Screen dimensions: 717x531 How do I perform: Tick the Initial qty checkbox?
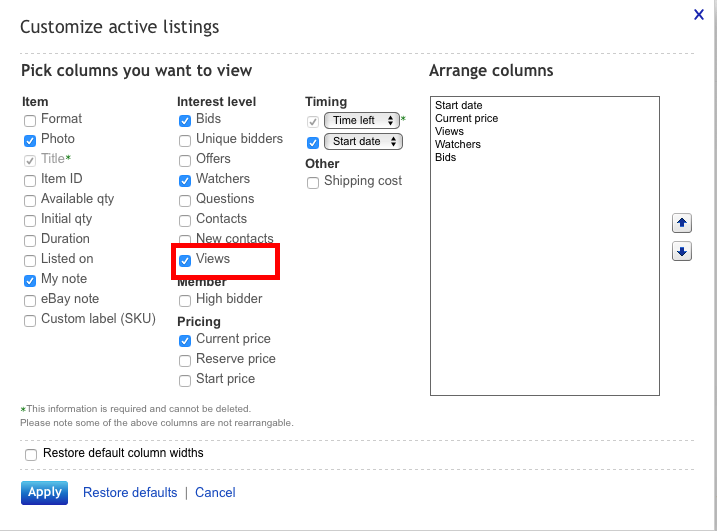click(x=30, y=221)
